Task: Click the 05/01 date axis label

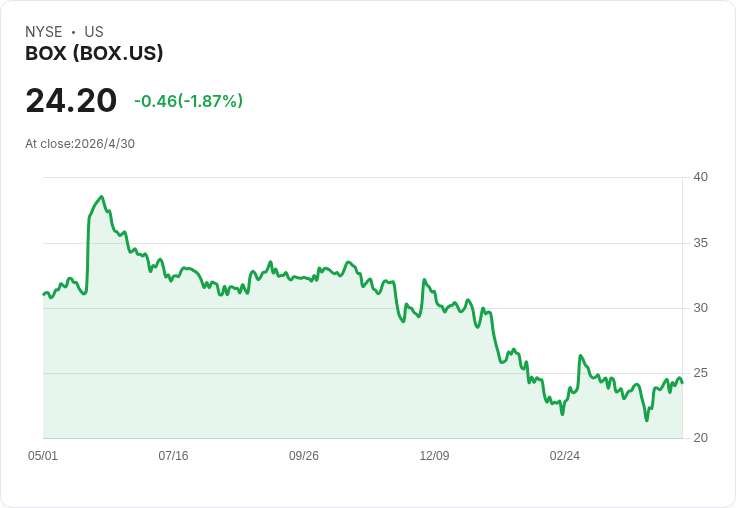Action: [43, 456]
